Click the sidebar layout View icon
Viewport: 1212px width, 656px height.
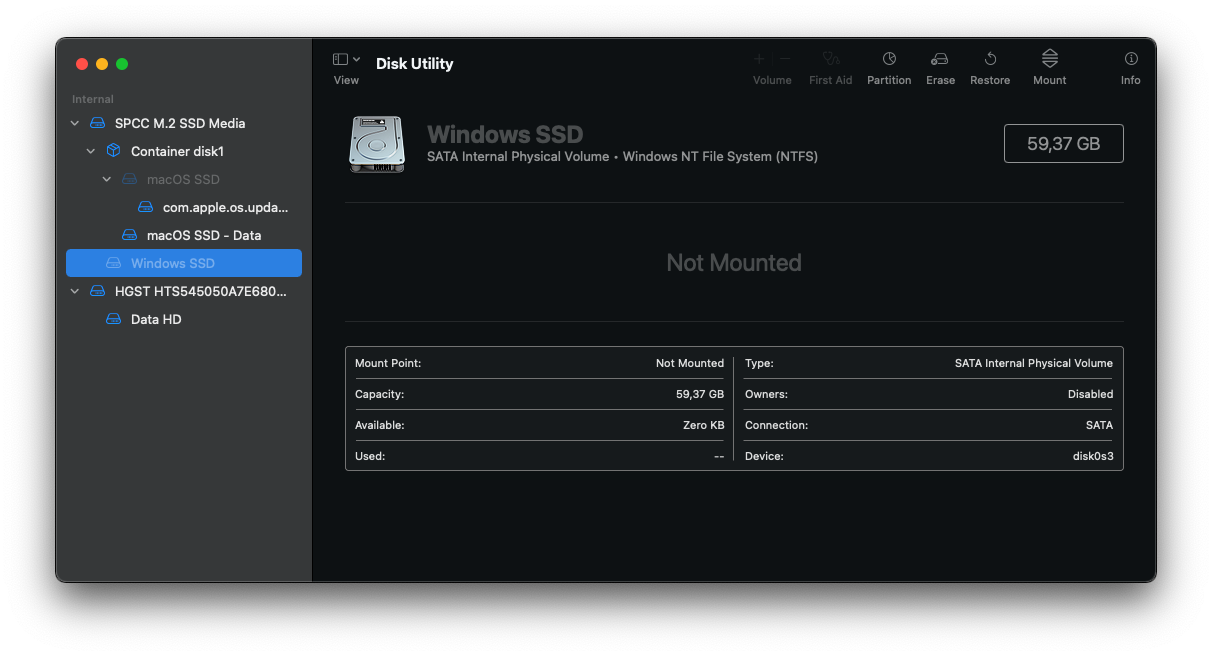340,59
